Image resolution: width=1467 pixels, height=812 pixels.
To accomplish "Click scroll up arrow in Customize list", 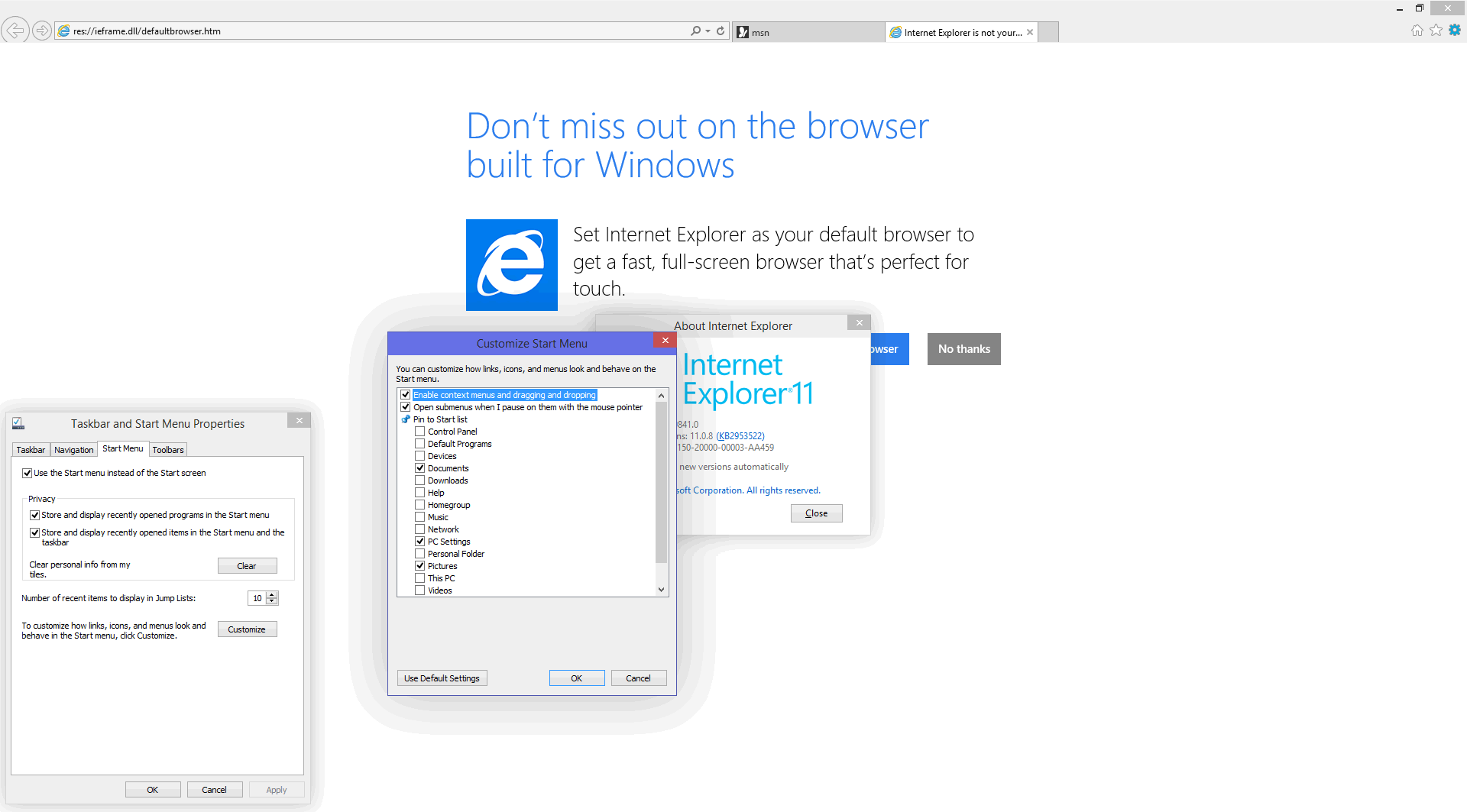I will [662, 396].
